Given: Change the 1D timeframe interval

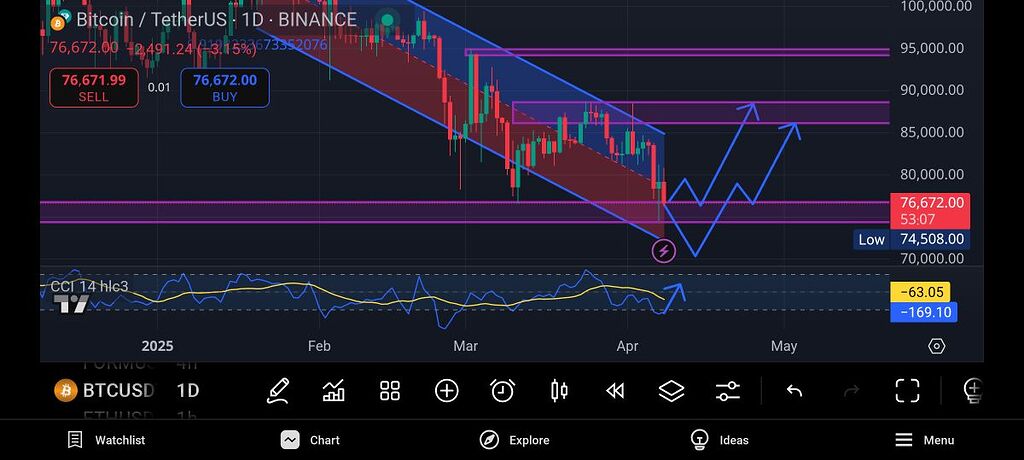Looking at the screenshot, I should click(187, 390).
